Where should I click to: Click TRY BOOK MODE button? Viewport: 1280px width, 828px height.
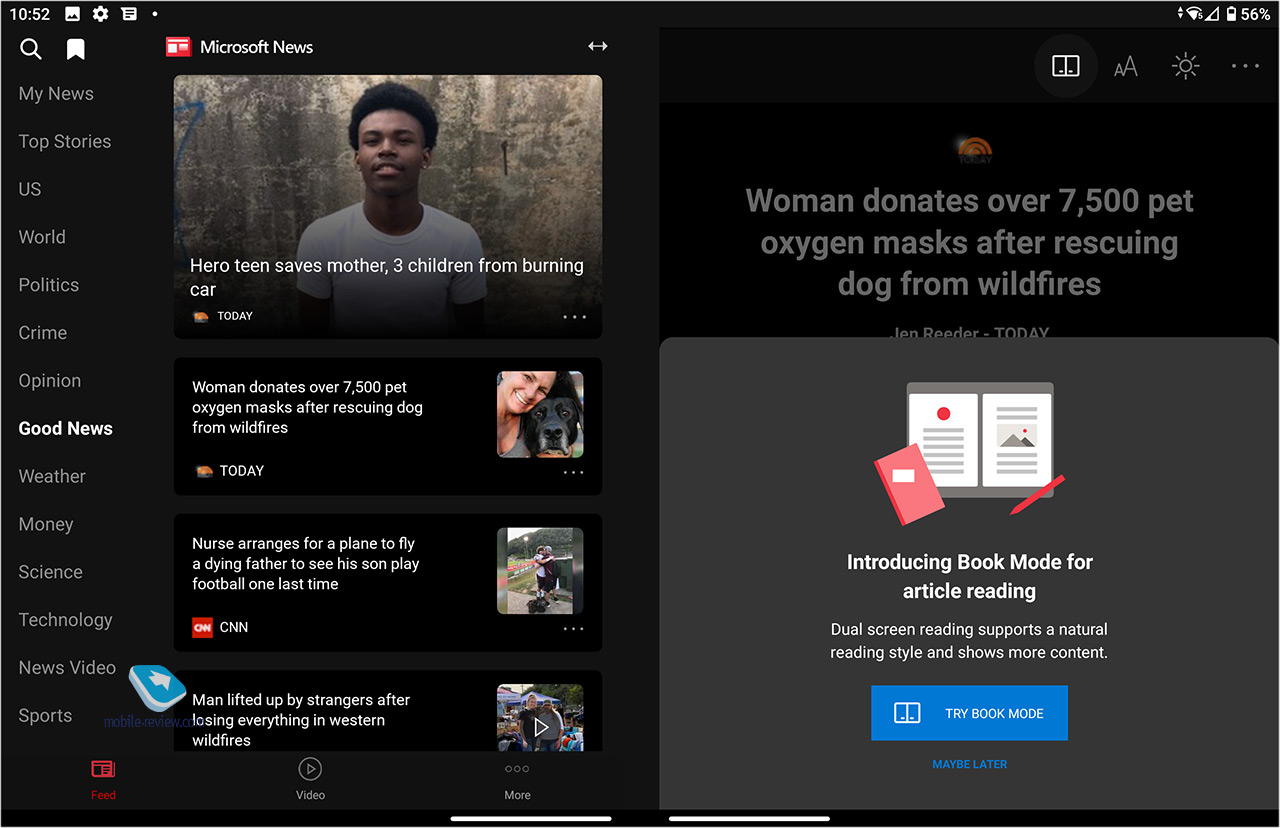[x=969, y=713]
